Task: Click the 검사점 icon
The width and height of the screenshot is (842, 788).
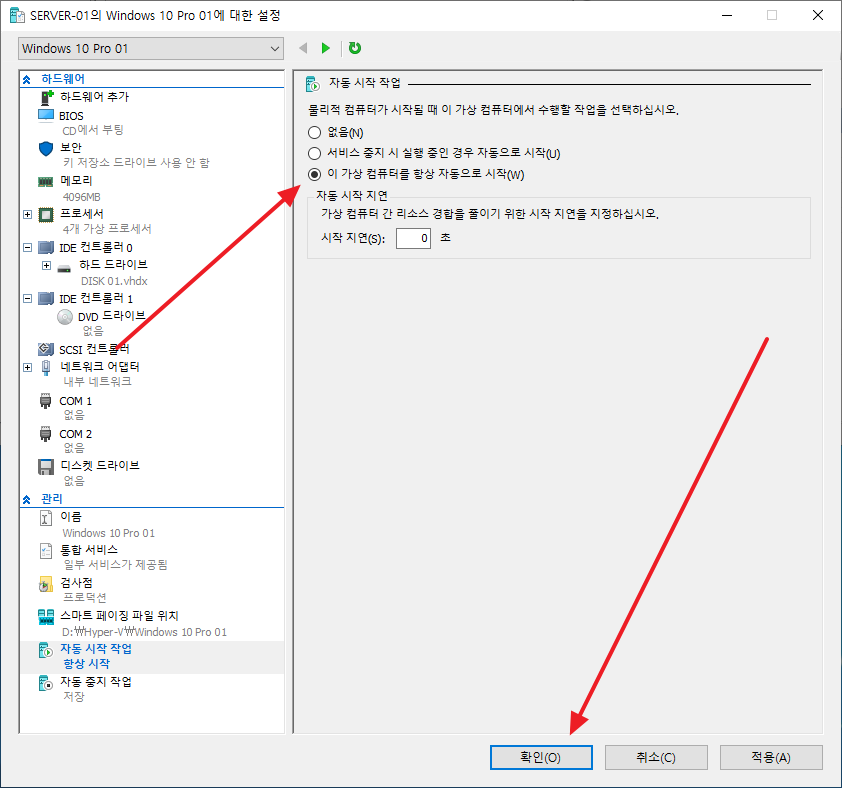Action: [x=46, y=584]
